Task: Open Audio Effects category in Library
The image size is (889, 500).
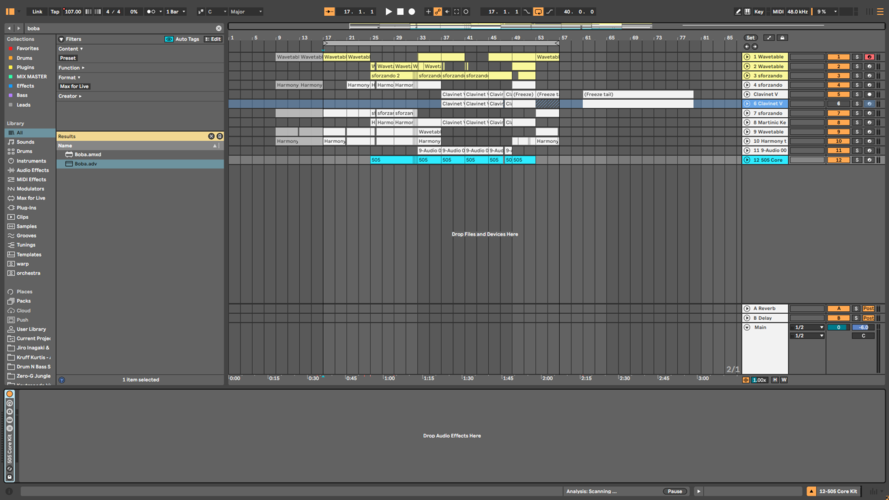Action: 31,170
